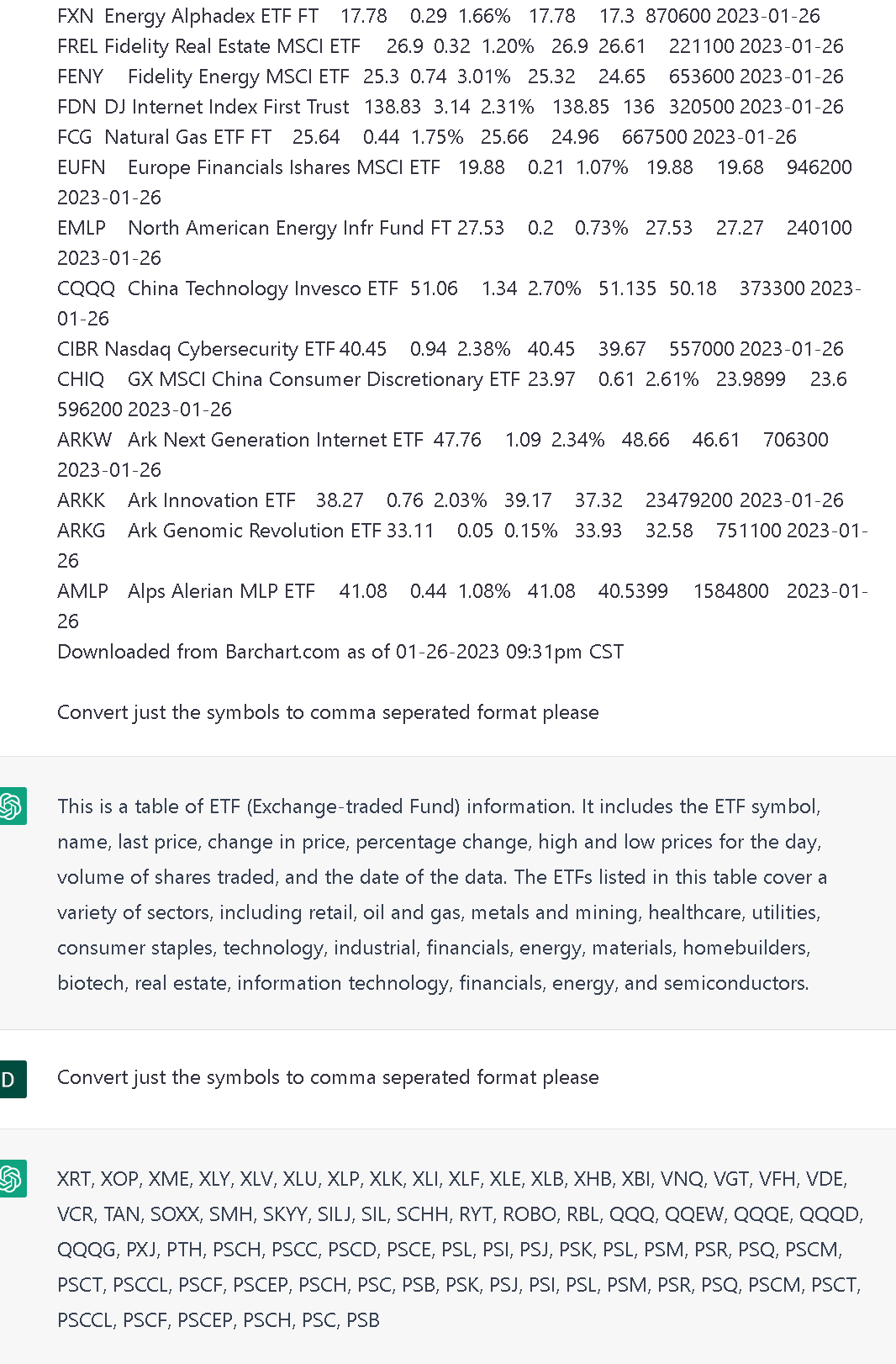896x1364 pixels.
Task: Click 'Ark Innovation ETF' name in the table
Action: [x=212, y=500]
